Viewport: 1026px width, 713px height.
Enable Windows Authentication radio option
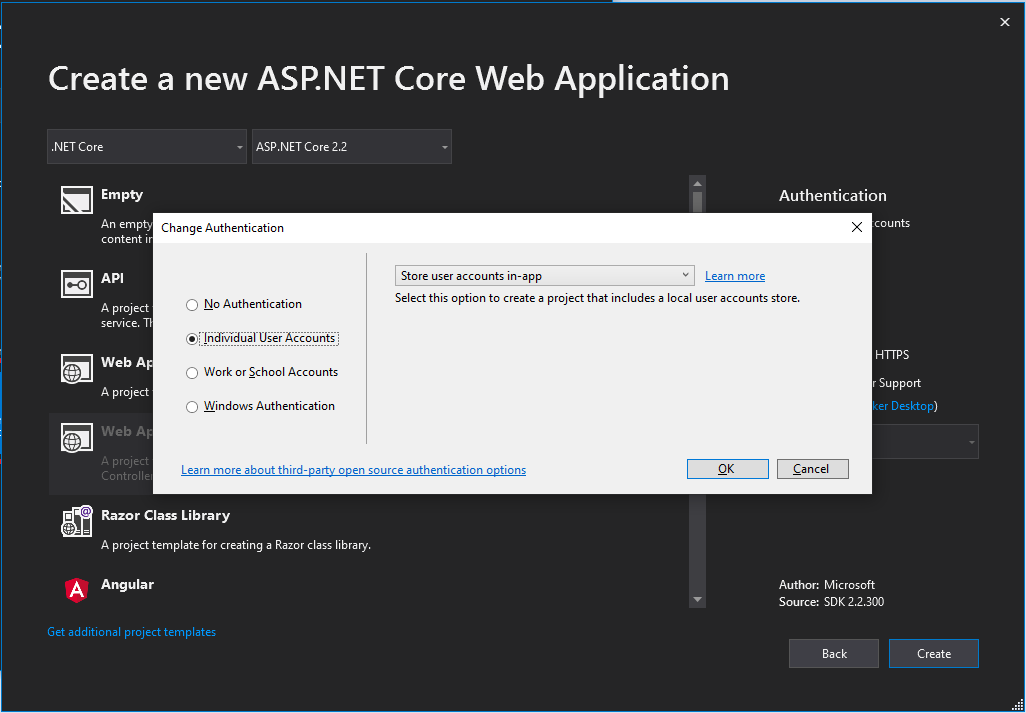point(192,407)
